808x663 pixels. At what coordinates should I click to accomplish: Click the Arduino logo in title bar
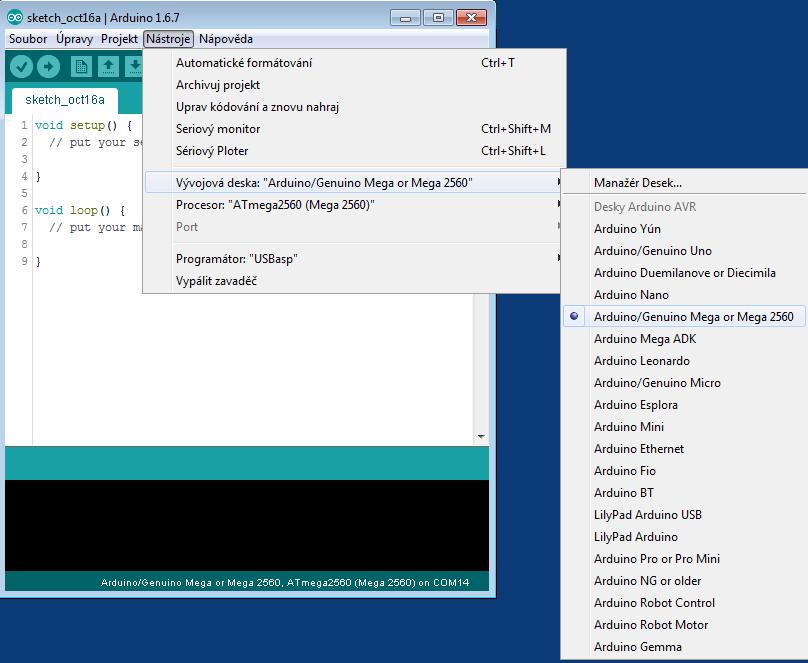[x=14, y=17]
